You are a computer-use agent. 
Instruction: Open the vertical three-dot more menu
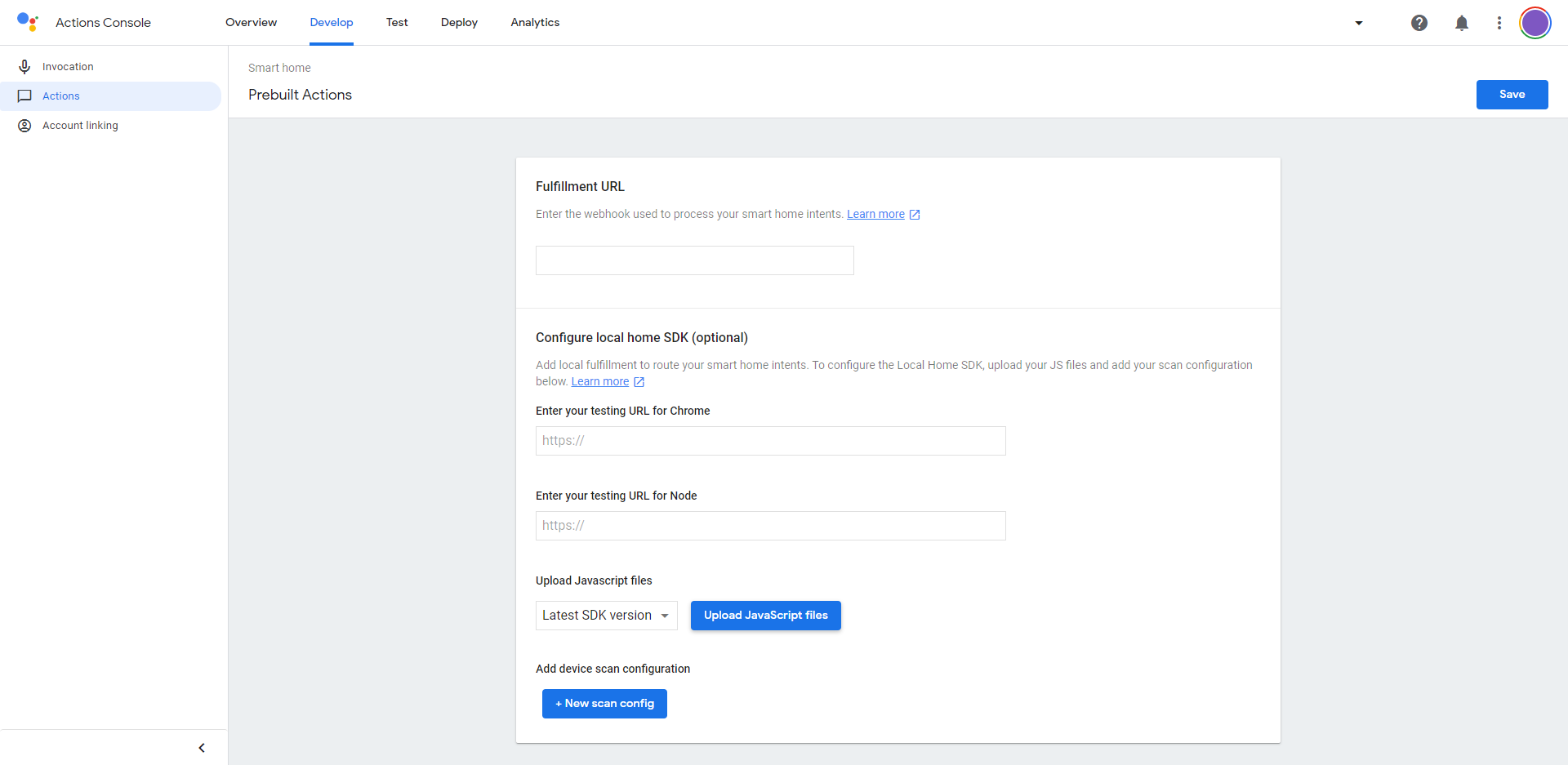1499,23
